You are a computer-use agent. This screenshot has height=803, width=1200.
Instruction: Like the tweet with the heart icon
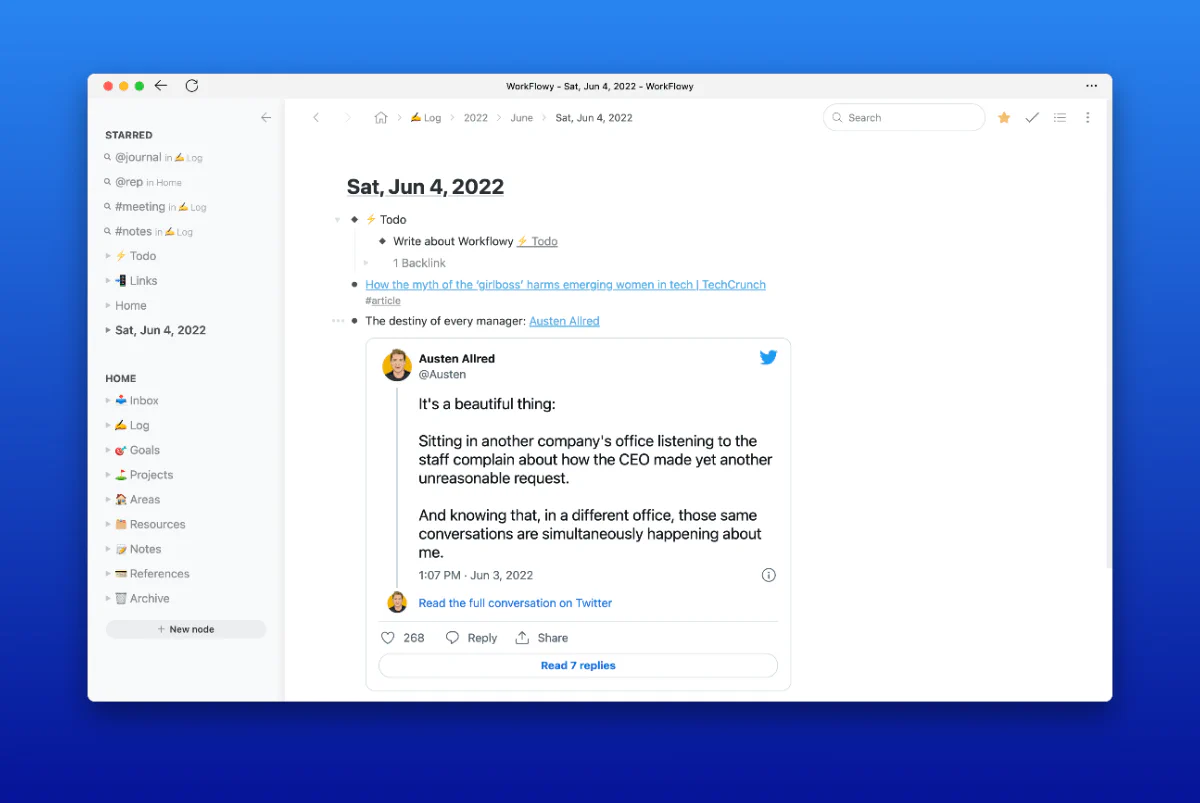(388, 638)
